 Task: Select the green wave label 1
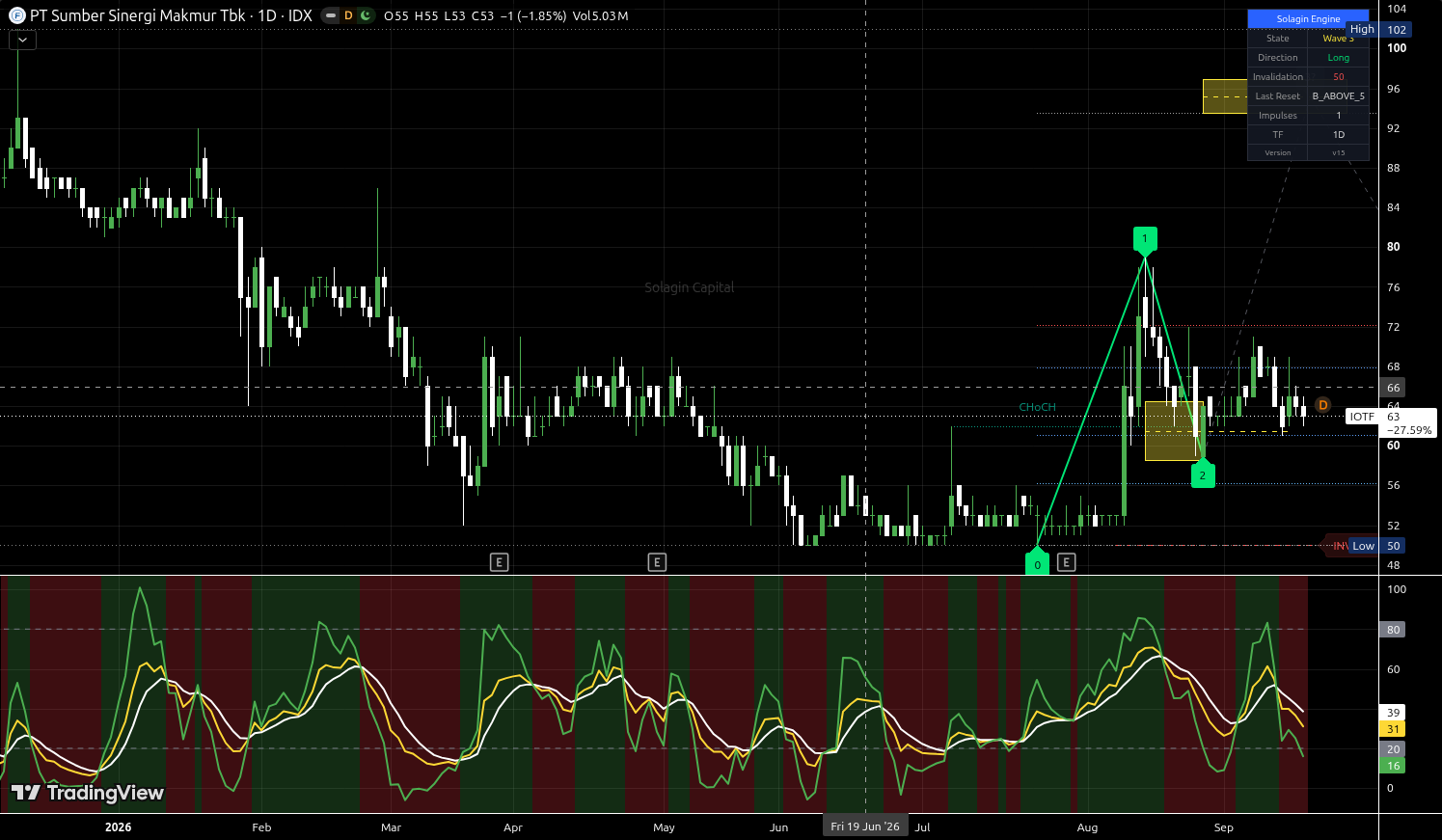point(1145,238)
